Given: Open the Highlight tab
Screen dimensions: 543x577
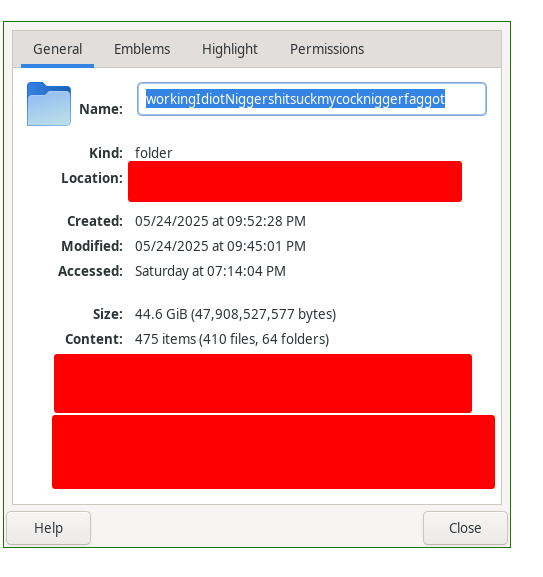Looking at the screenshot, I should pos(230,49).
